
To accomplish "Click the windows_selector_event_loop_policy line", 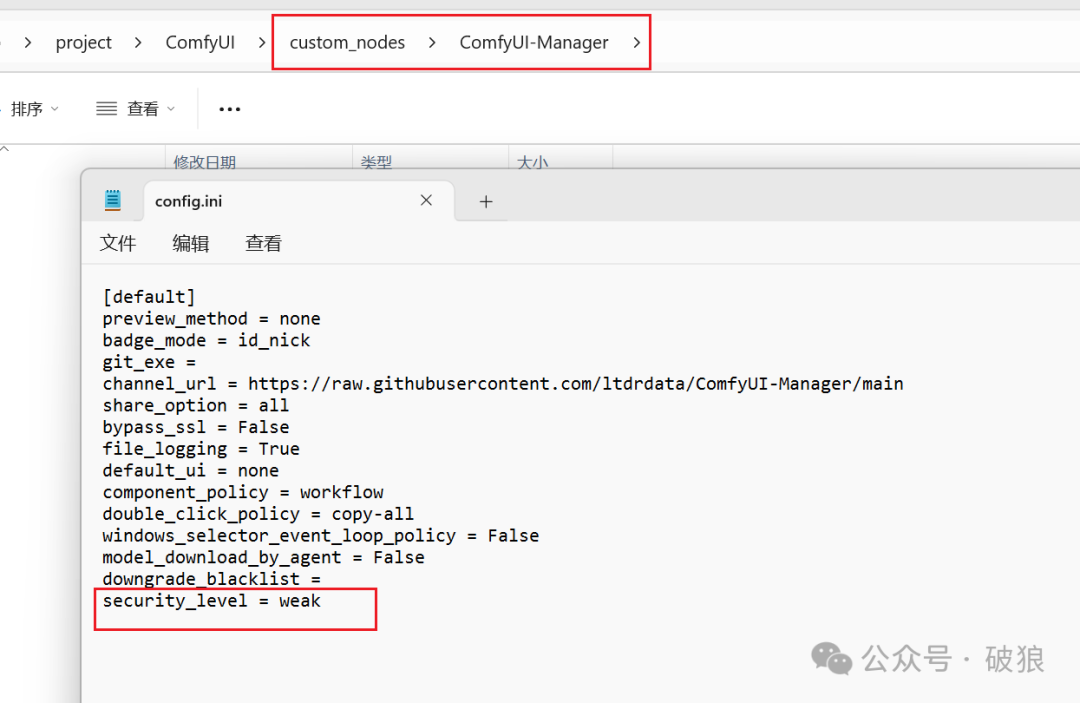I will coord(321,536).
